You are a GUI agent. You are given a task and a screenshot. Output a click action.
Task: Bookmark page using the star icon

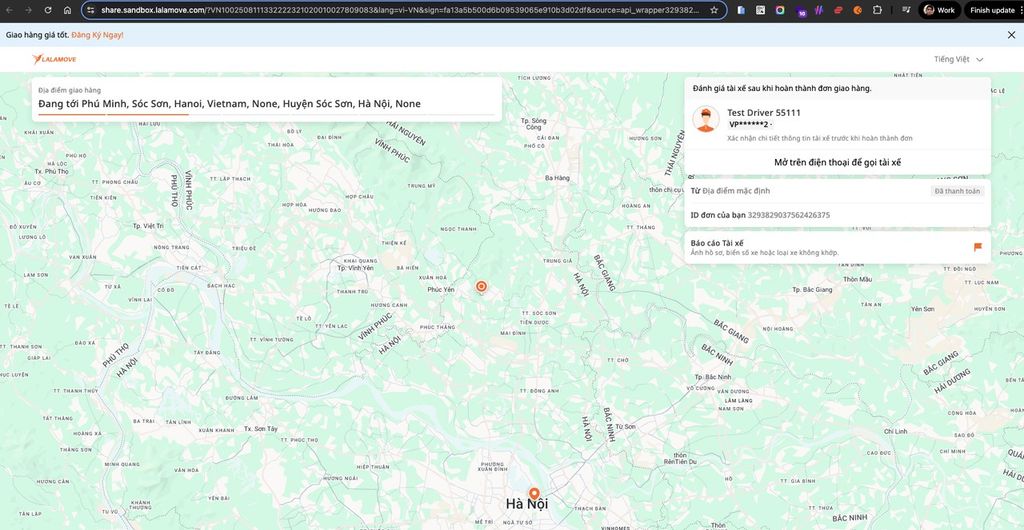(714, 10)
